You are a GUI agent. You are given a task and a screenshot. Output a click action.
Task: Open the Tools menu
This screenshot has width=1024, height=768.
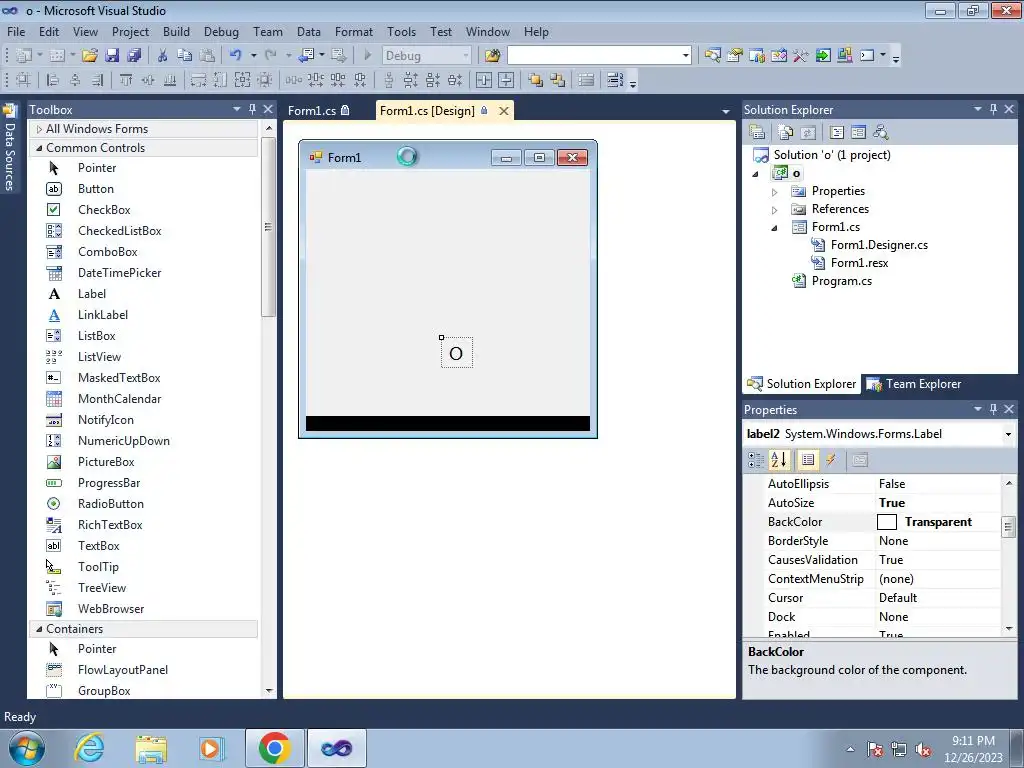[401, 31]
